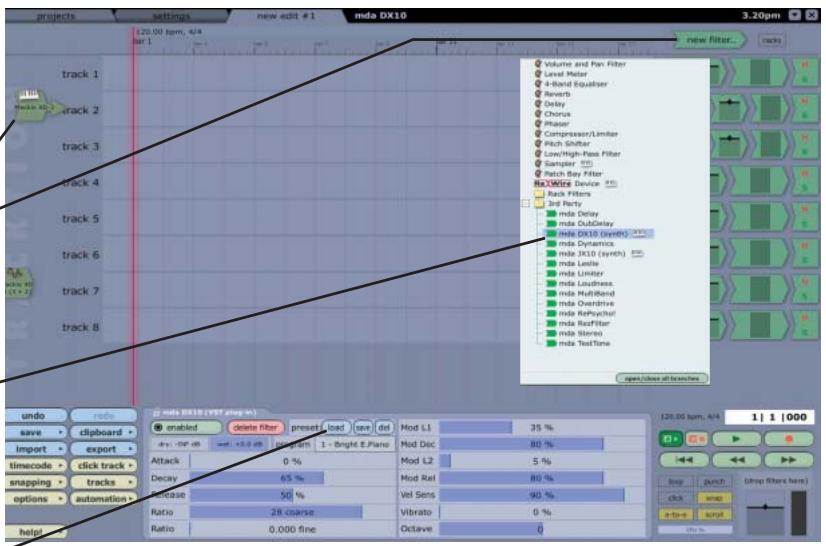
Task: Click the green icon beside mda Delay
Action: (x=551, y=213)
